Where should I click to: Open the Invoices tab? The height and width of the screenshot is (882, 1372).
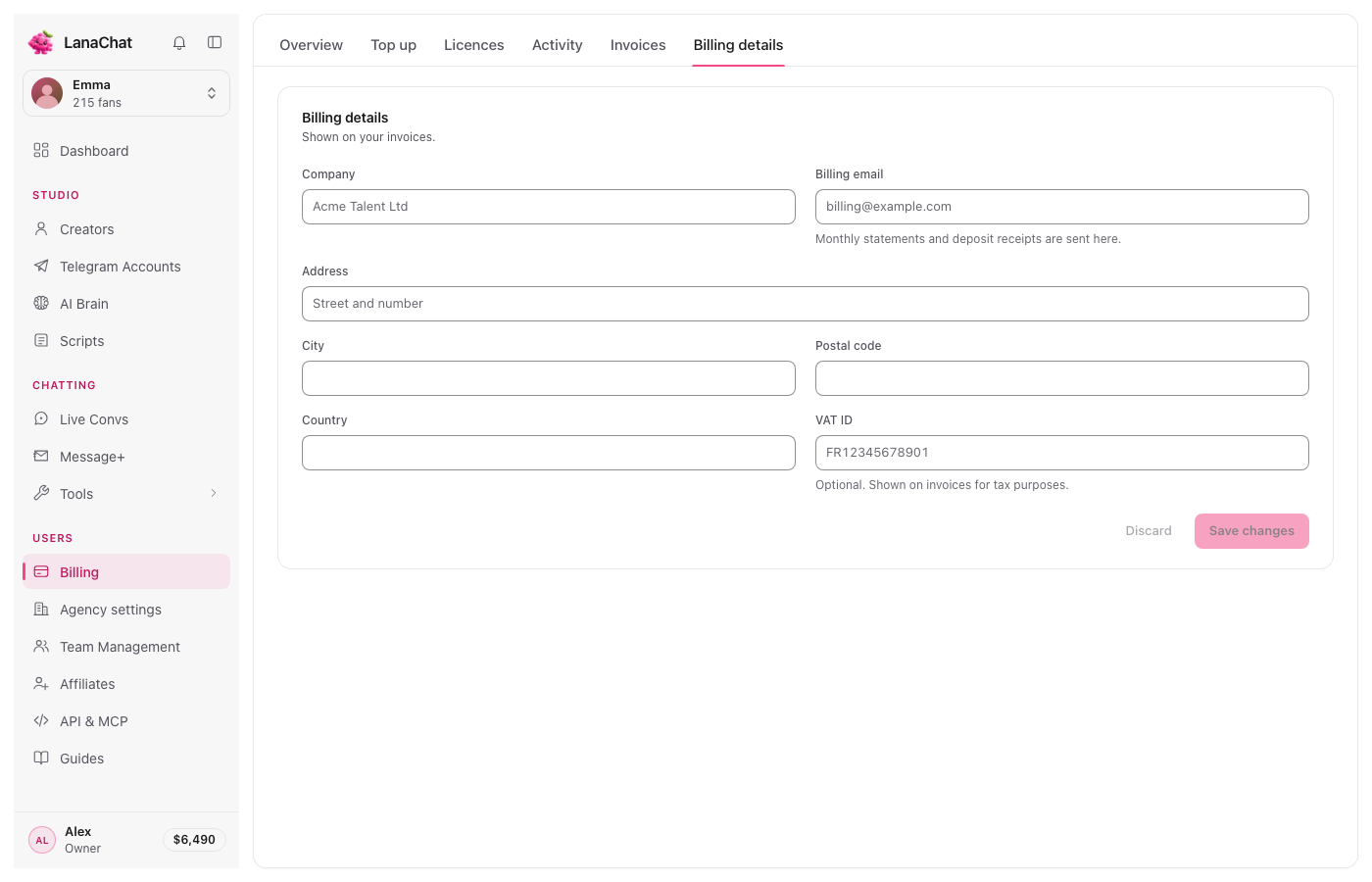point(638,45)
